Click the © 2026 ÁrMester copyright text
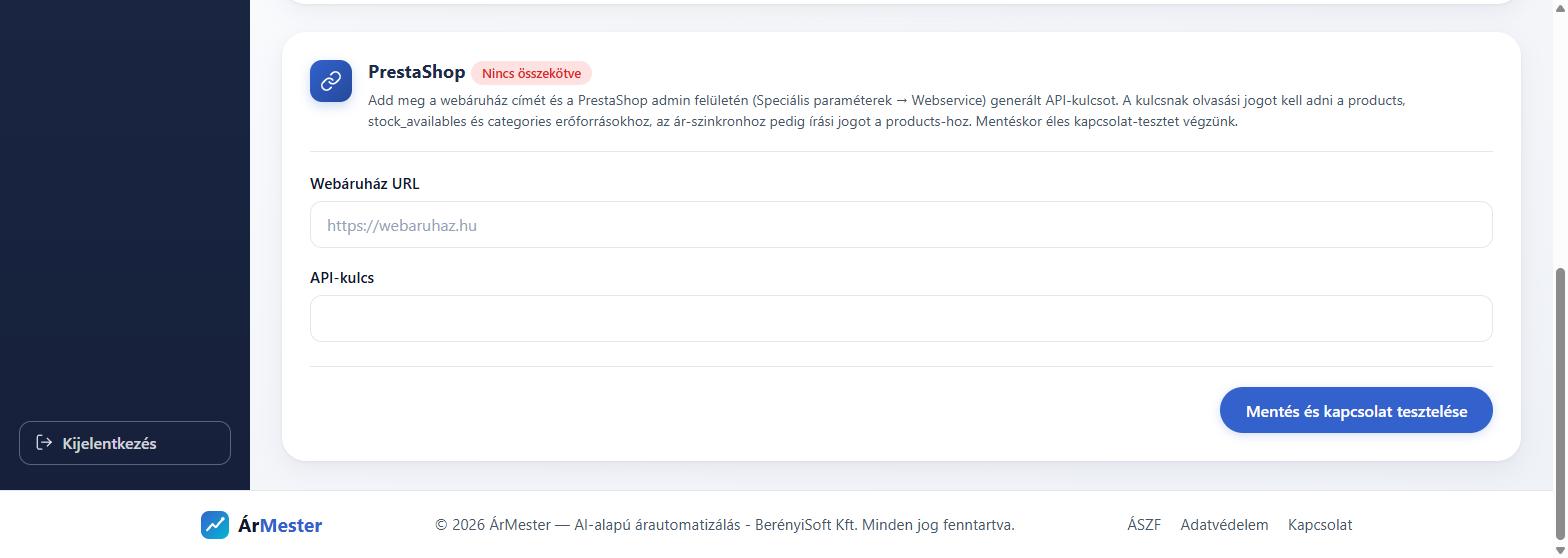The height and width of the screenshot is (558, 1568). (725, 525)
